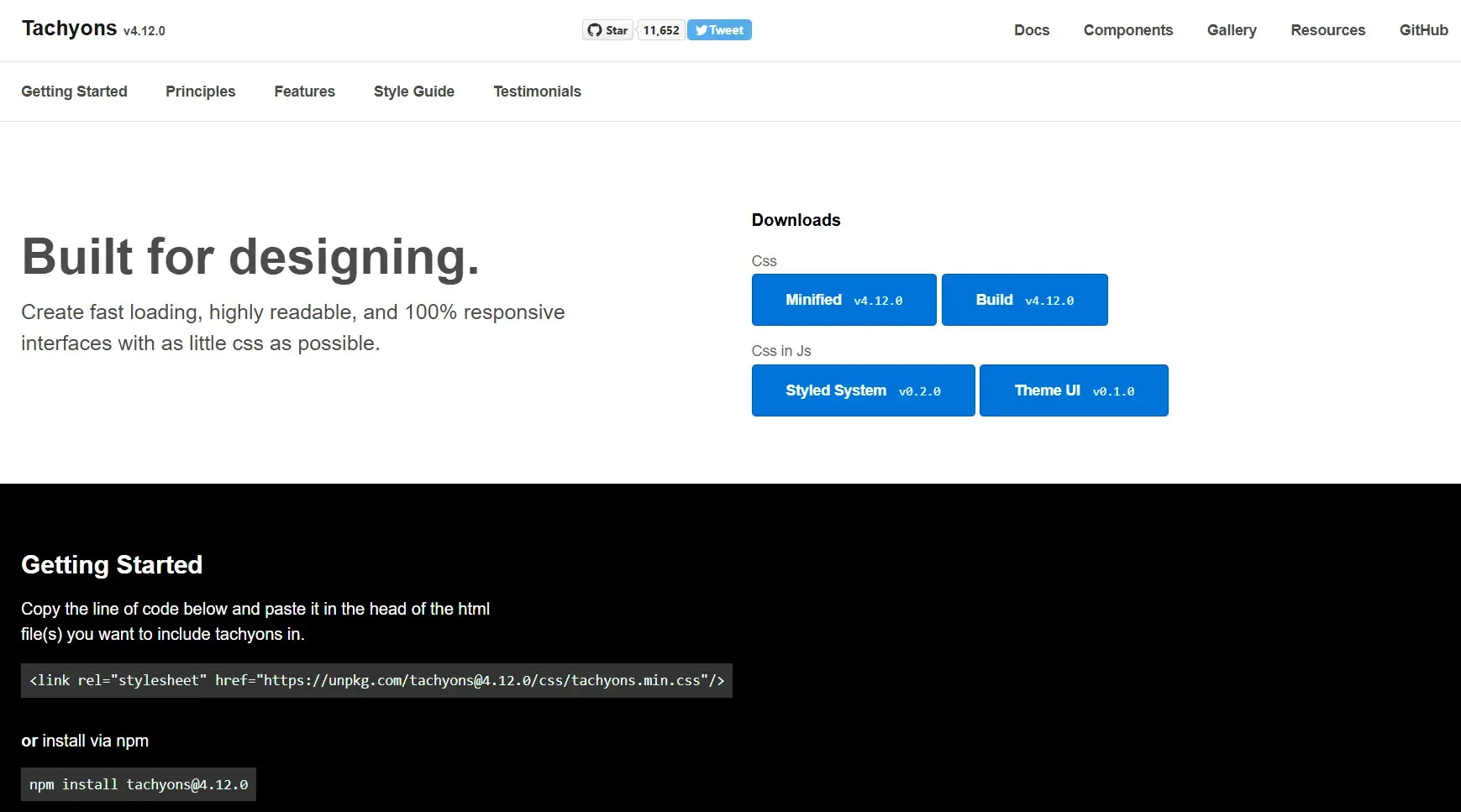Open the Style Guide section
1461x812 pixels.
pyautogui.click(x=413, y=92)
